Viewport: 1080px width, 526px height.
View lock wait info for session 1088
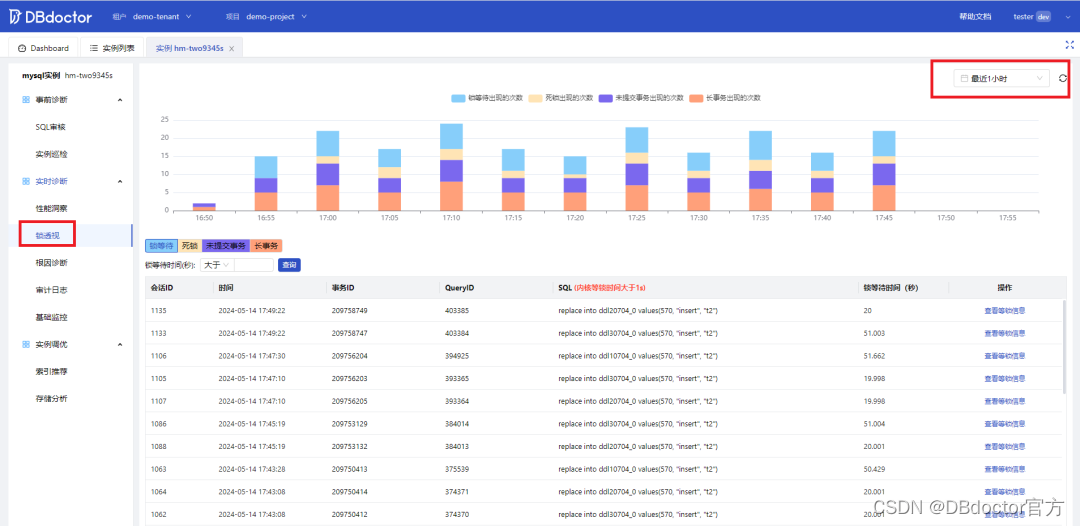(1005, 446)
